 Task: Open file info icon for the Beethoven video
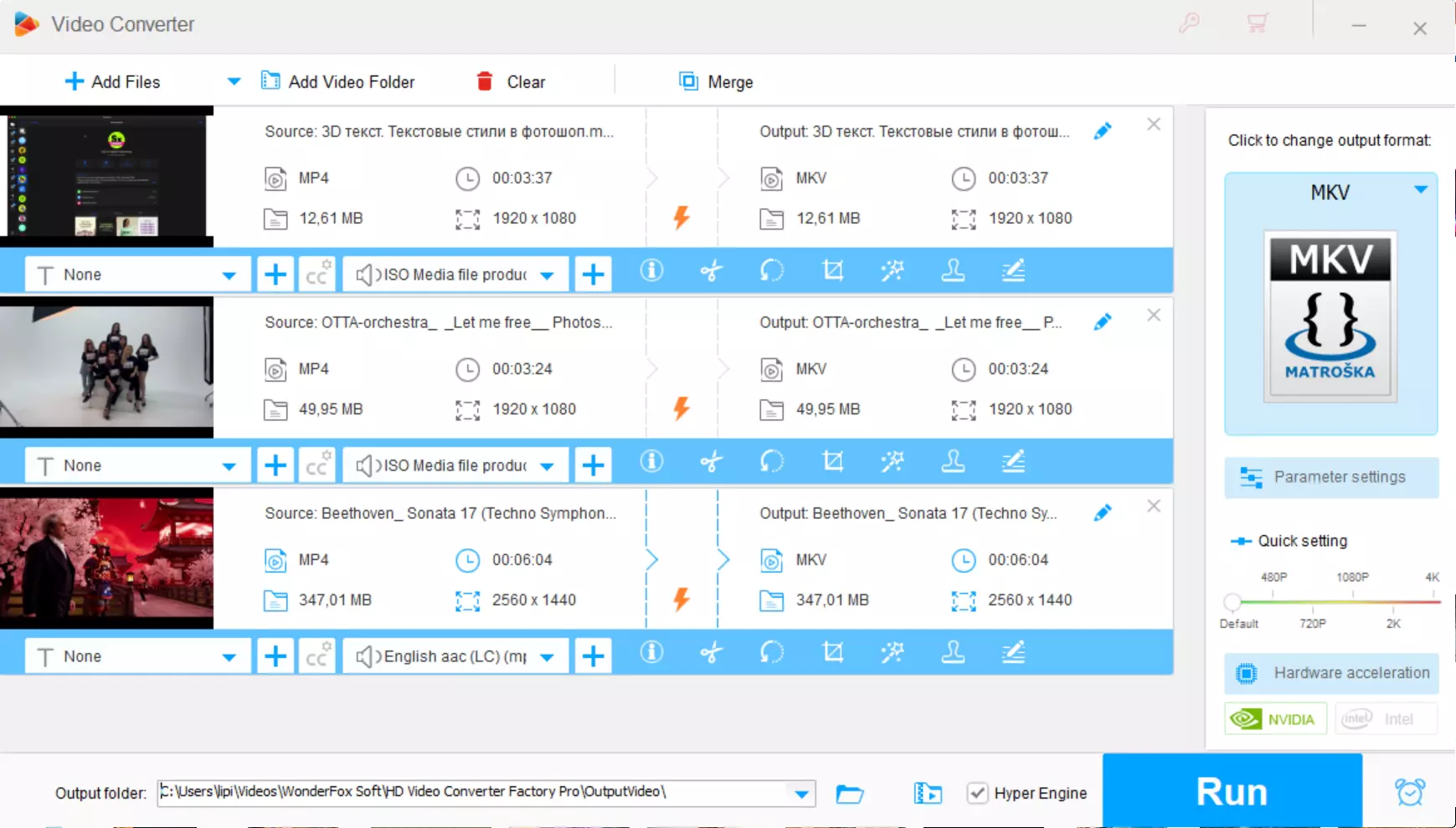click(651, 653)
